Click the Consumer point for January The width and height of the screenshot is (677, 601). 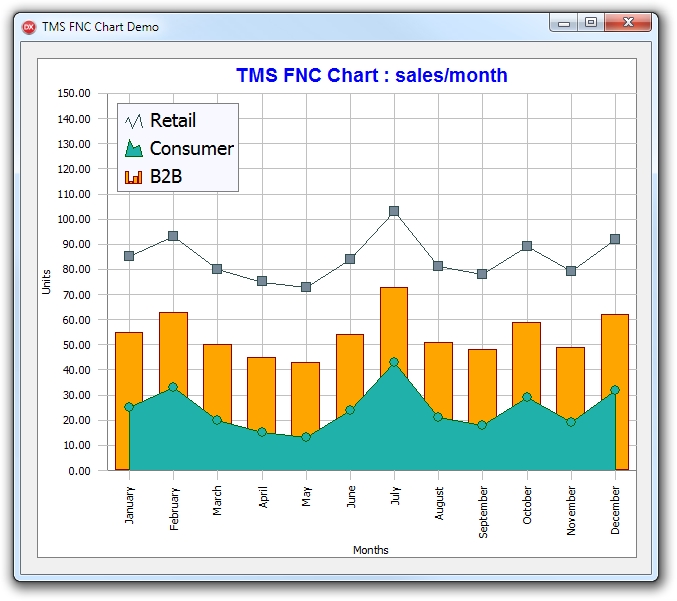pyautogui.click(x=129, y=407)
